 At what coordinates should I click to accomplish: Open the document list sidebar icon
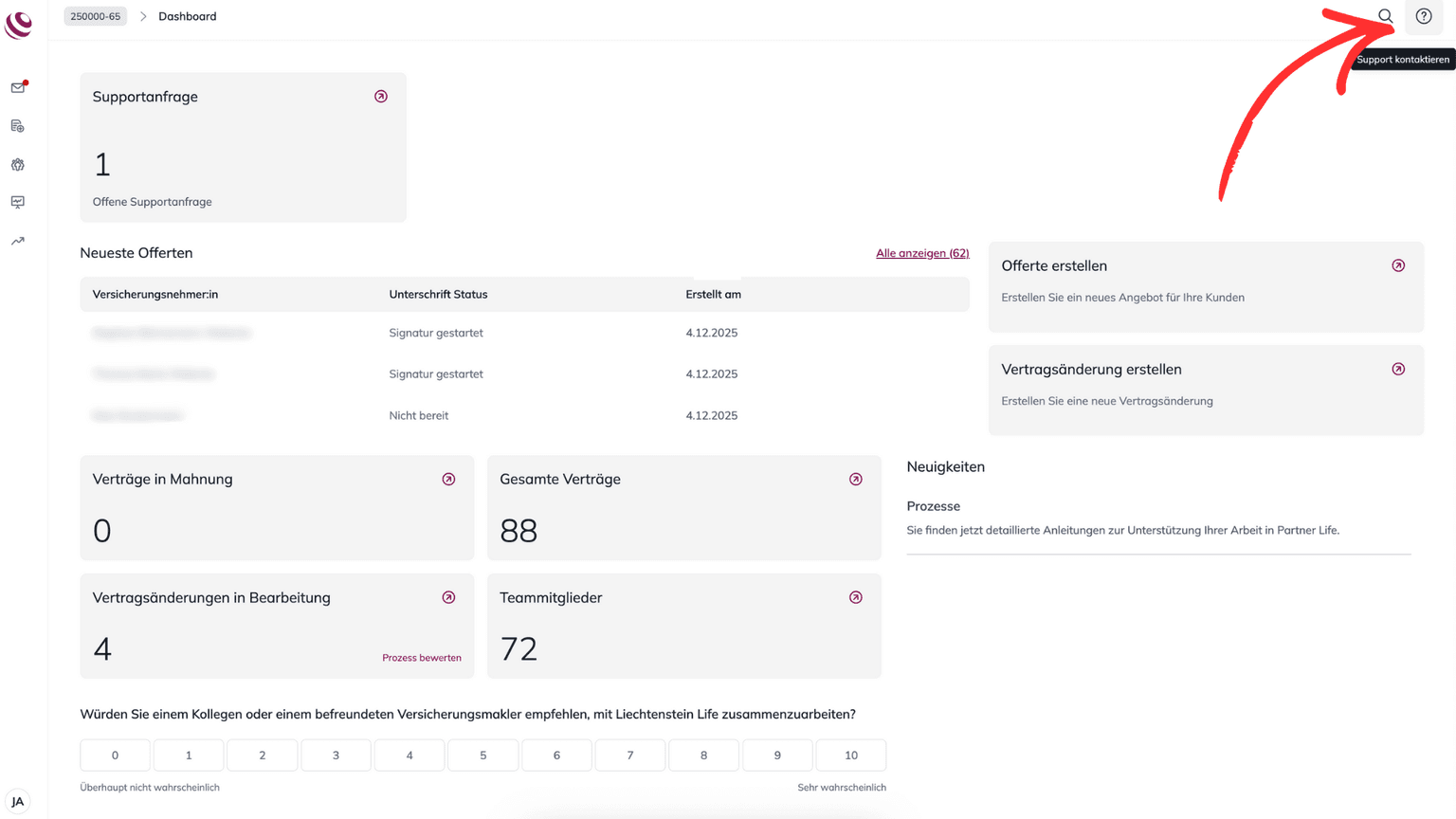click(18, 126)
